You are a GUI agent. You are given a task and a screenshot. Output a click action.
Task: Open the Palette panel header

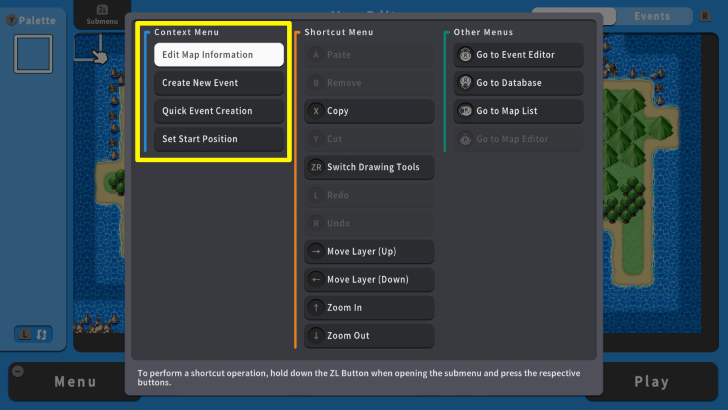coord(31,20)
